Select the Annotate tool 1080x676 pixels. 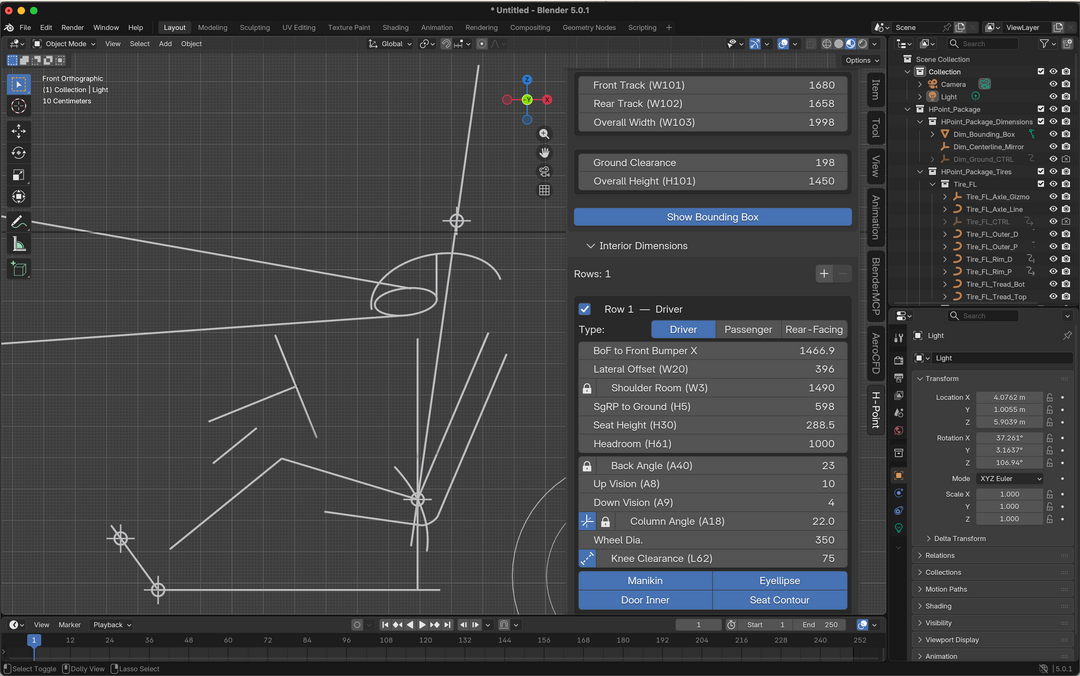point(19,222)
